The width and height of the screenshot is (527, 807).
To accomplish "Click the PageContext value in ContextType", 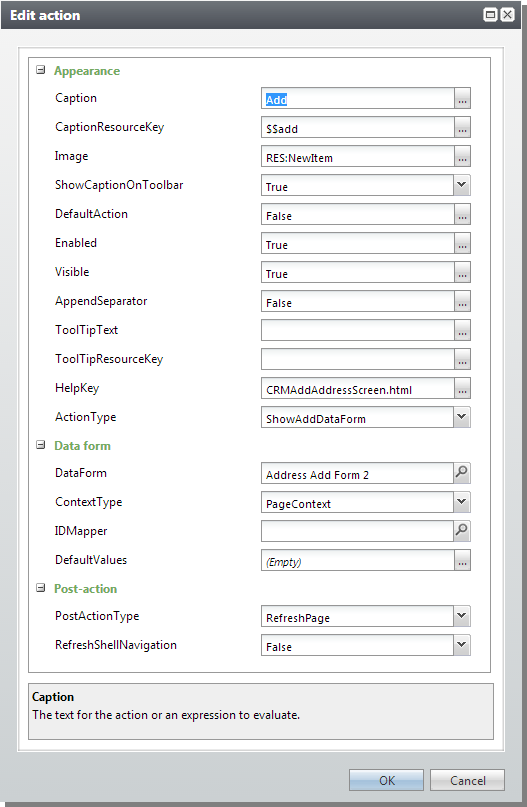I will point(298,504).
